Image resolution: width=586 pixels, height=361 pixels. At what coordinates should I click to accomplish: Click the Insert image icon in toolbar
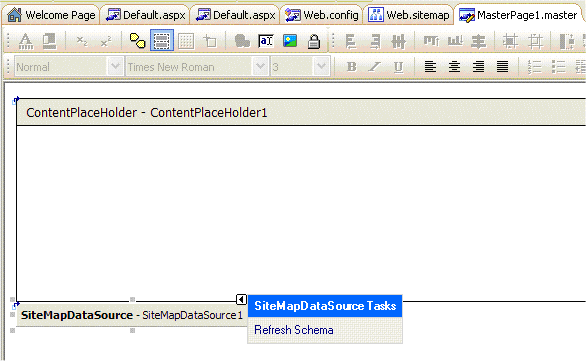click(290, 41)
